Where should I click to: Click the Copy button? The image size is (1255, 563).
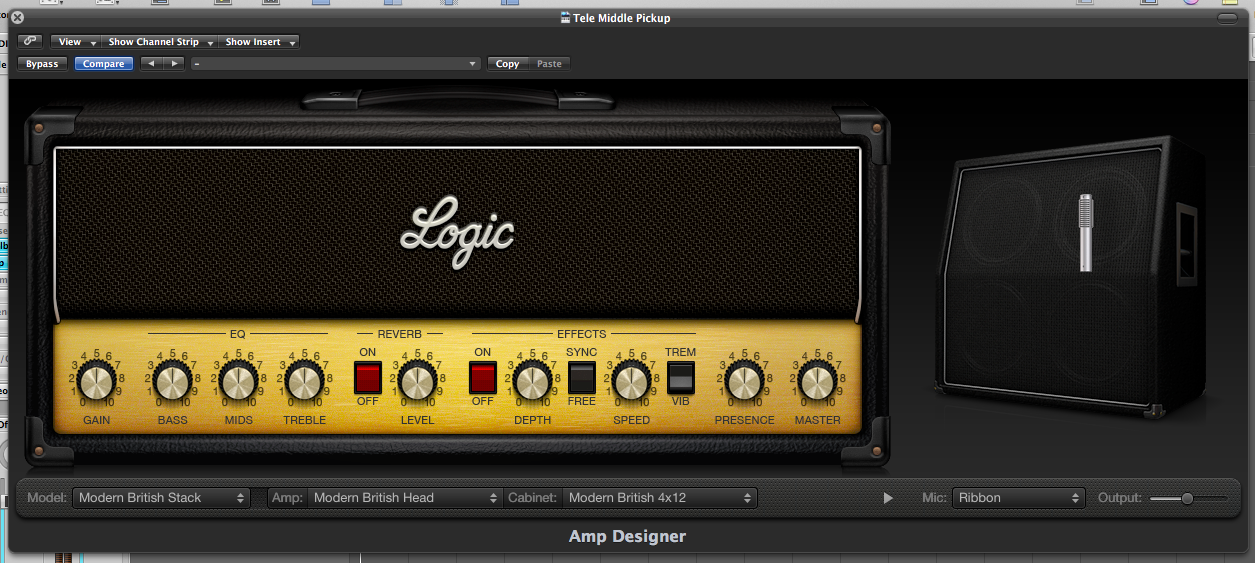[x=508, y=64]
